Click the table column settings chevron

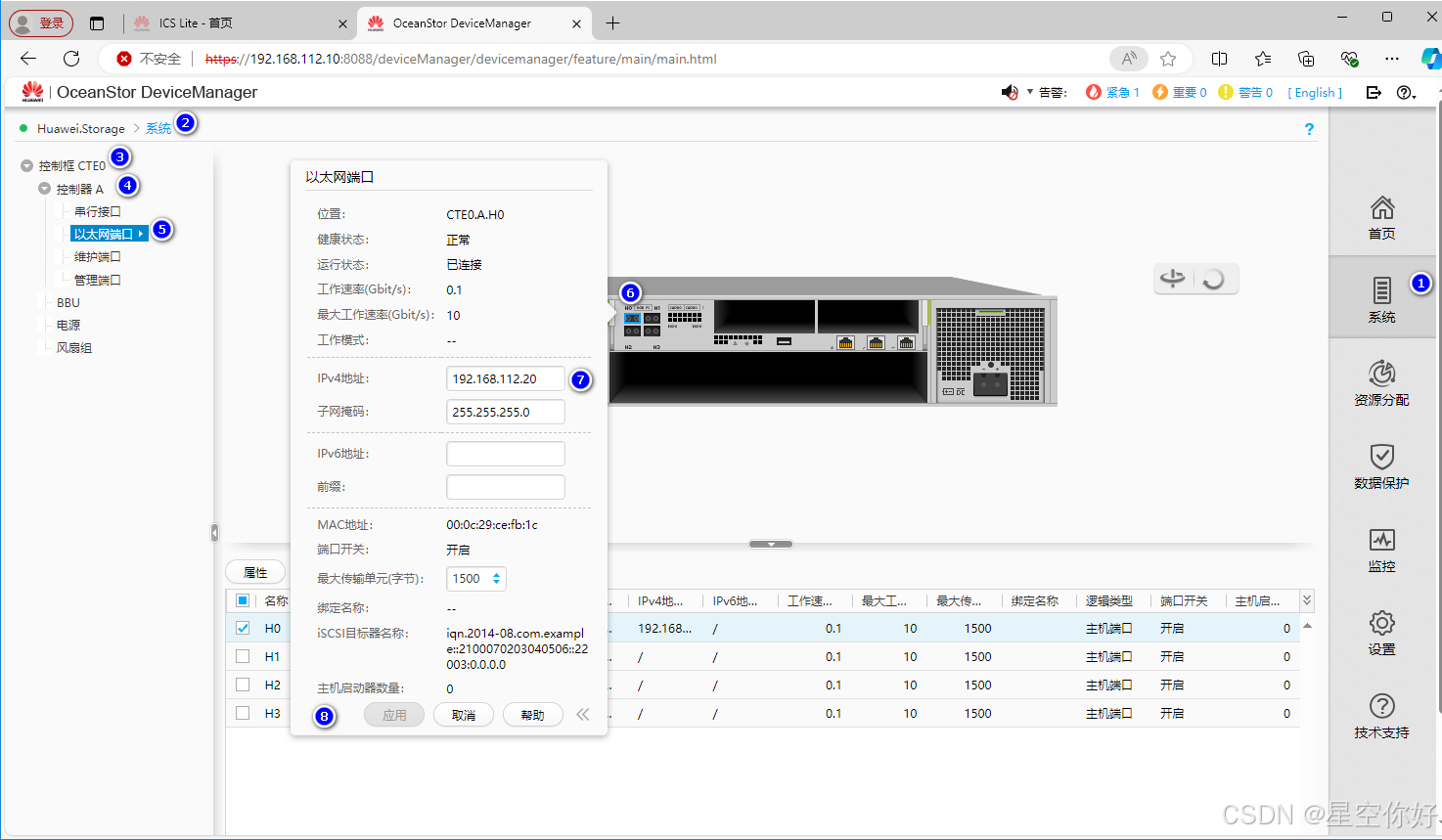click(1307, 600)
